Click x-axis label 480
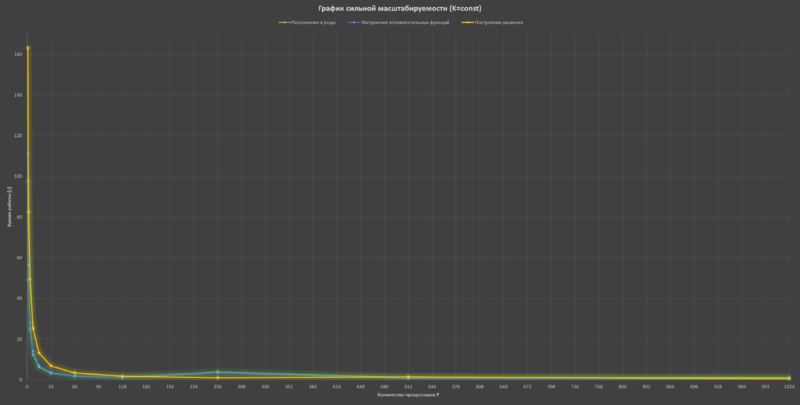The width and height of the screenshot is (800, 405). (x=384, y=387)
